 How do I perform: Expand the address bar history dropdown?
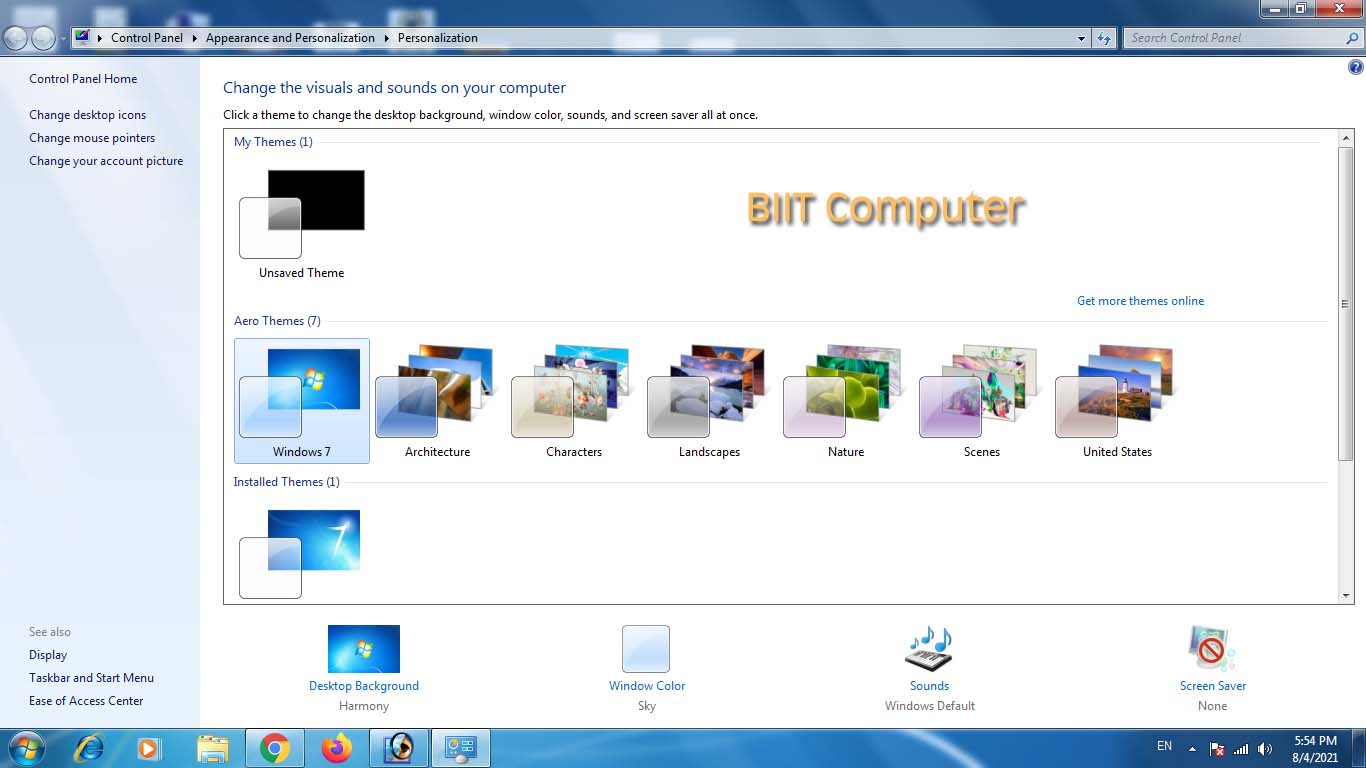coord(1081,38)
